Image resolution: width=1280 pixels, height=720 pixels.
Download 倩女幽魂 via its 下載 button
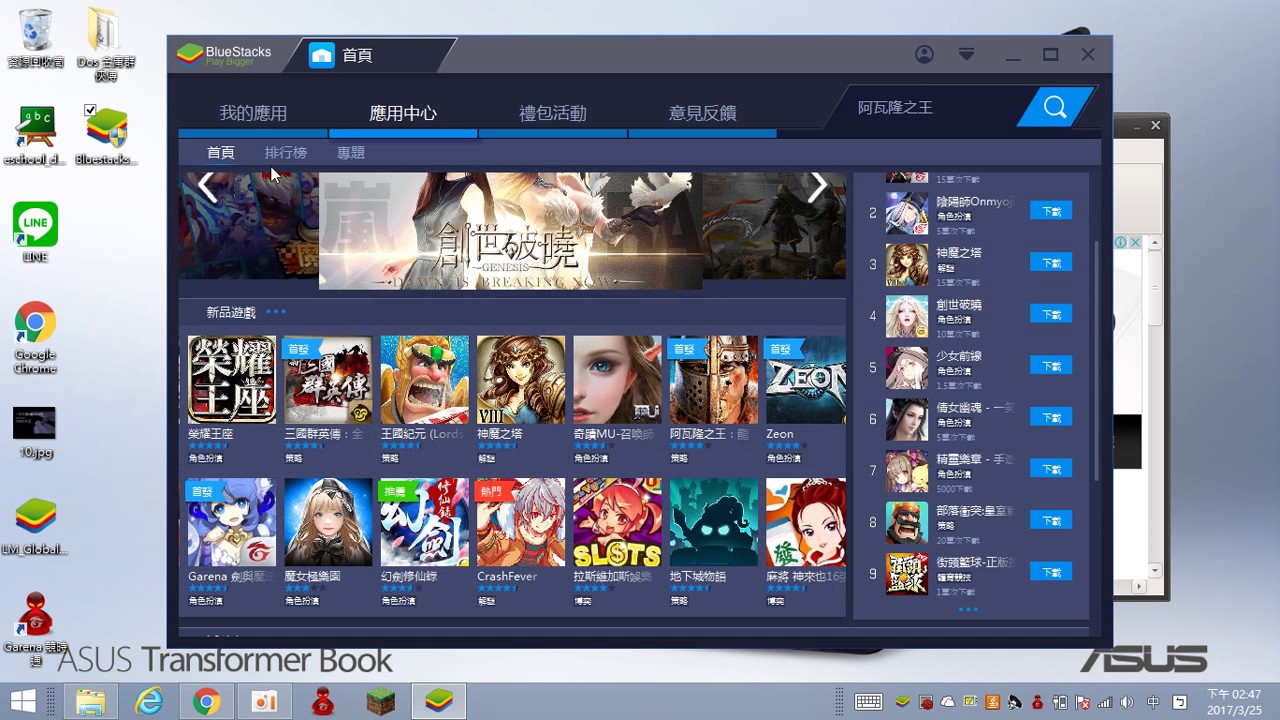(x=1051, y=418)
